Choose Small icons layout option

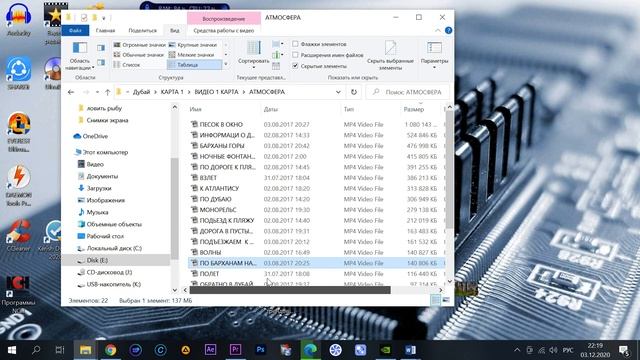pos(192,55)
